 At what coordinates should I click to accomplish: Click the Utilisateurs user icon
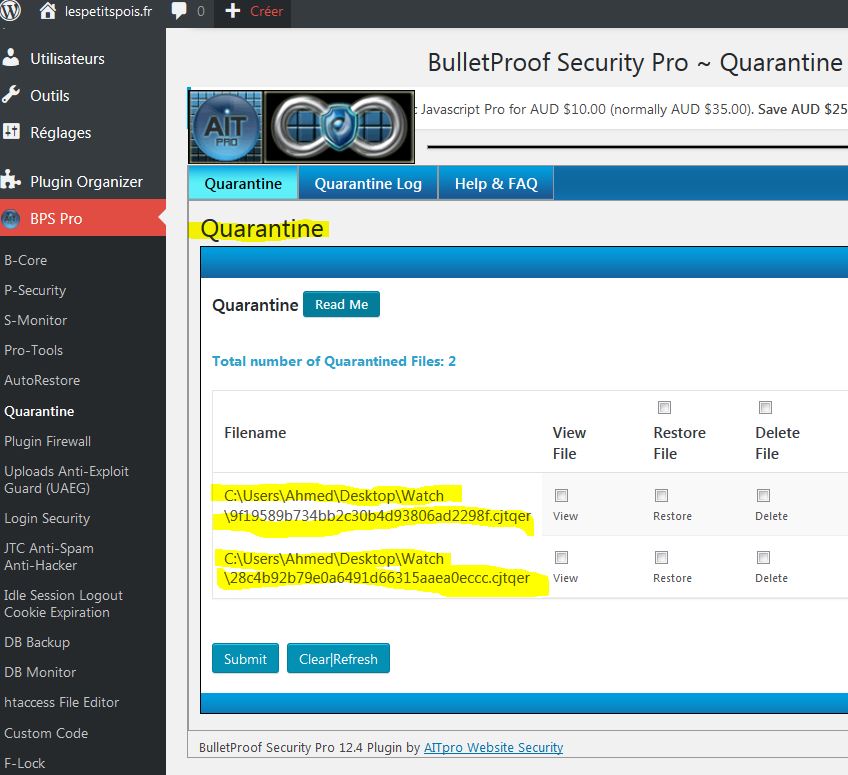pos(12,58)
